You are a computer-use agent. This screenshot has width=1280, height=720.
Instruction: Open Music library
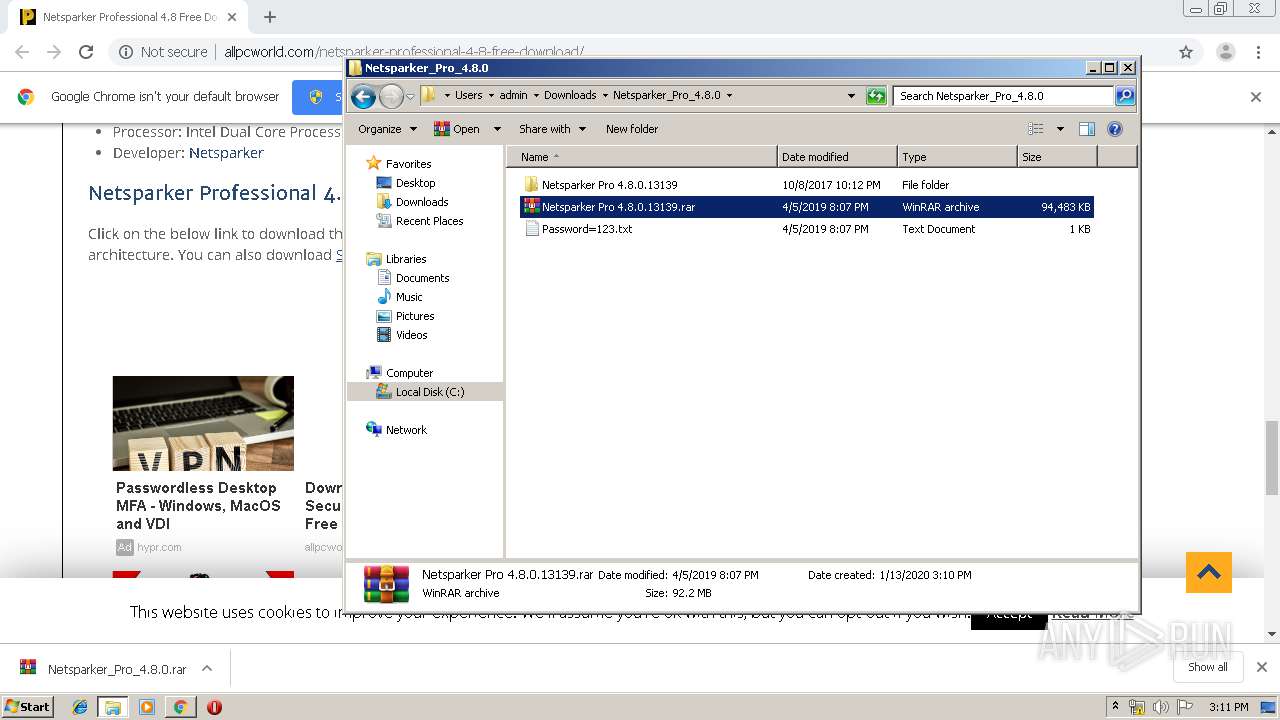click(409, 297)
